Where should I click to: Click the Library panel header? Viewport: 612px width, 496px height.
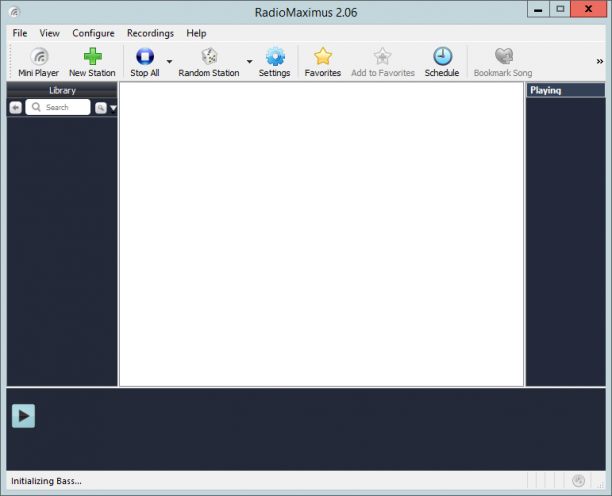point(62,91)
